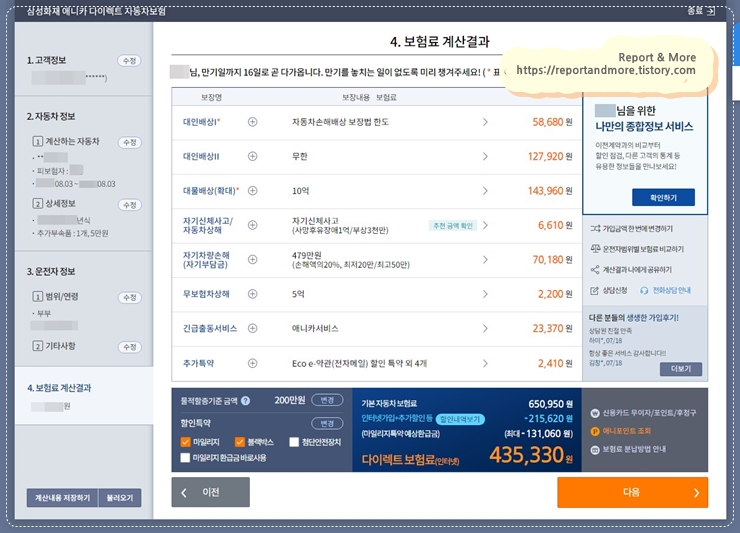Click the 신용카드 무이자 W icon
The height and width of the screenshot is (533, 740).
point(595,413)
